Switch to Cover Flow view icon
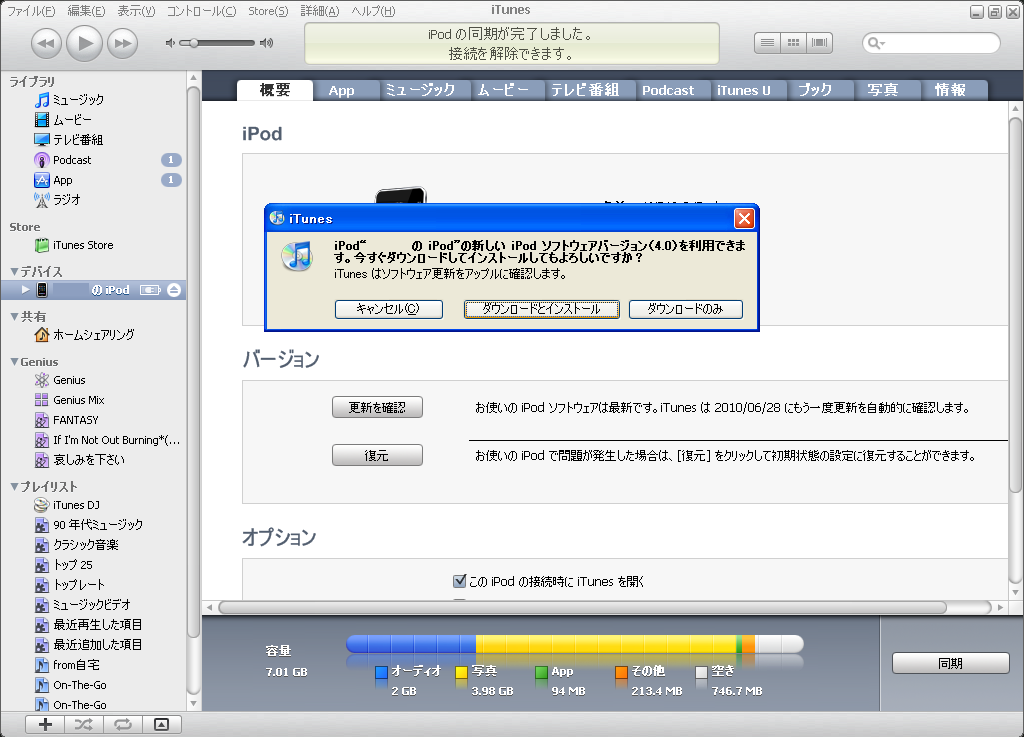1025x738 pixels. coord(820,42)
